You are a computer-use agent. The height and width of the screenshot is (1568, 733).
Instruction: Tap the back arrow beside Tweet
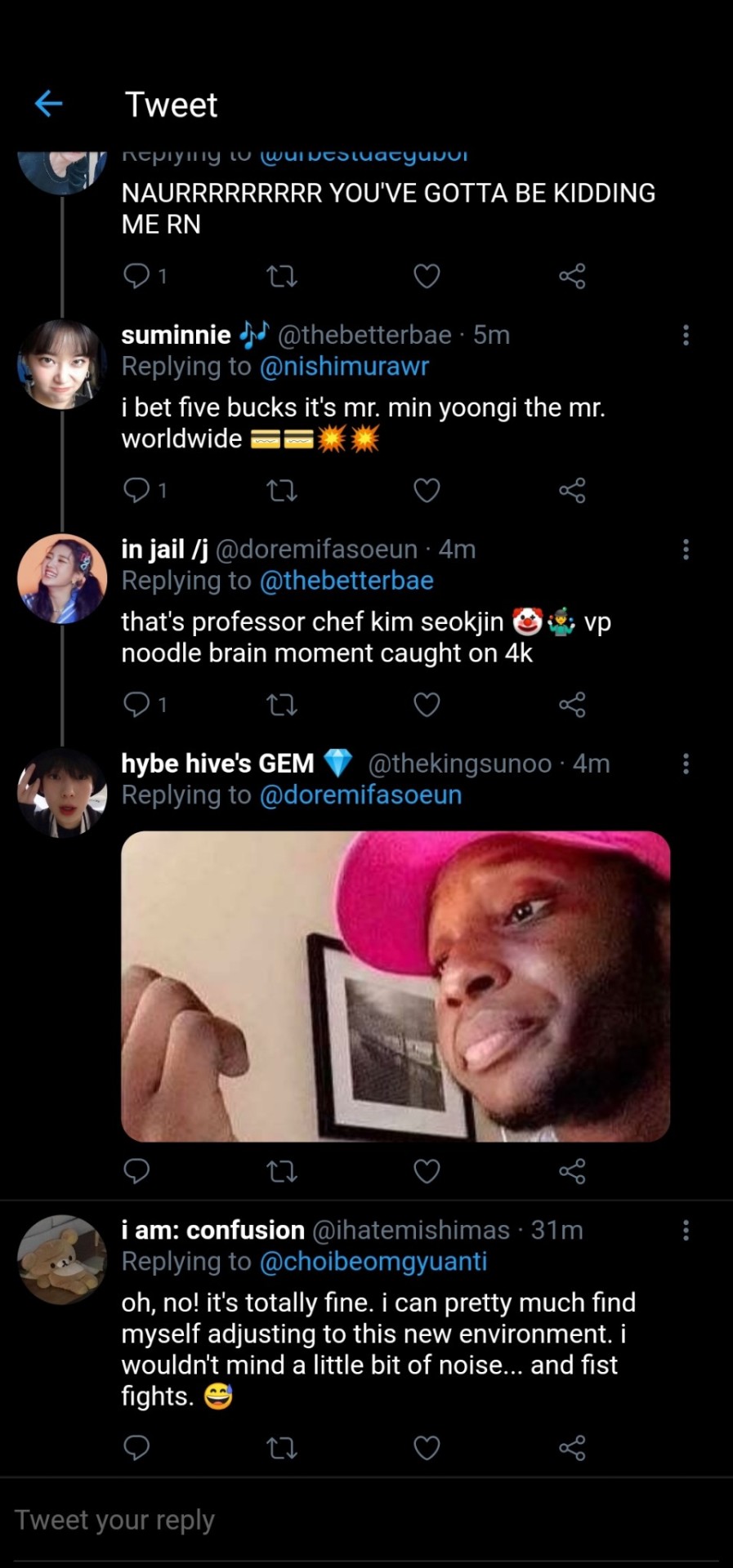tap(49, 104)
